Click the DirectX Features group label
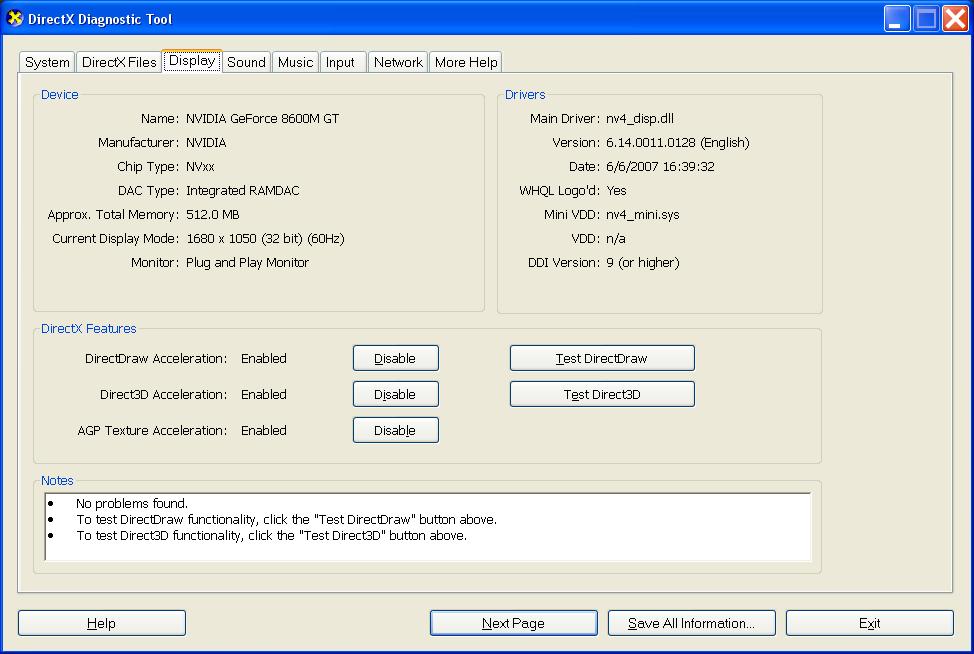Viewport: 974px width, 654px height. 89,329
